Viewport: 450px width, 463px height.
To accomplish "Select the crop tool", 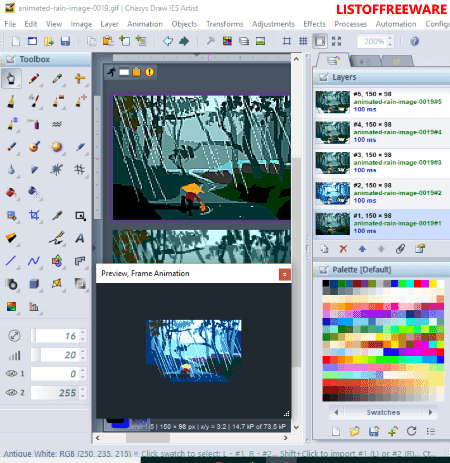I will click(x=34, y=215).
